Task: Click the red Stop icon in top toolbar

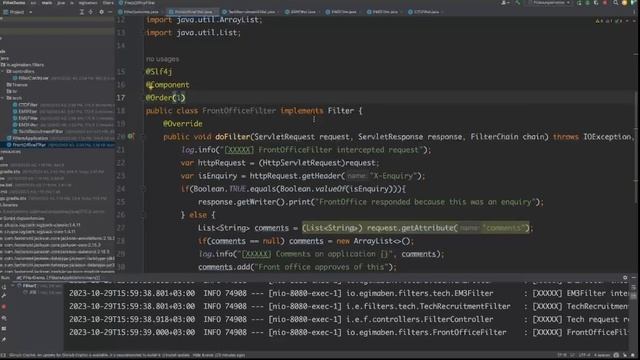Action: click(605, 3)
